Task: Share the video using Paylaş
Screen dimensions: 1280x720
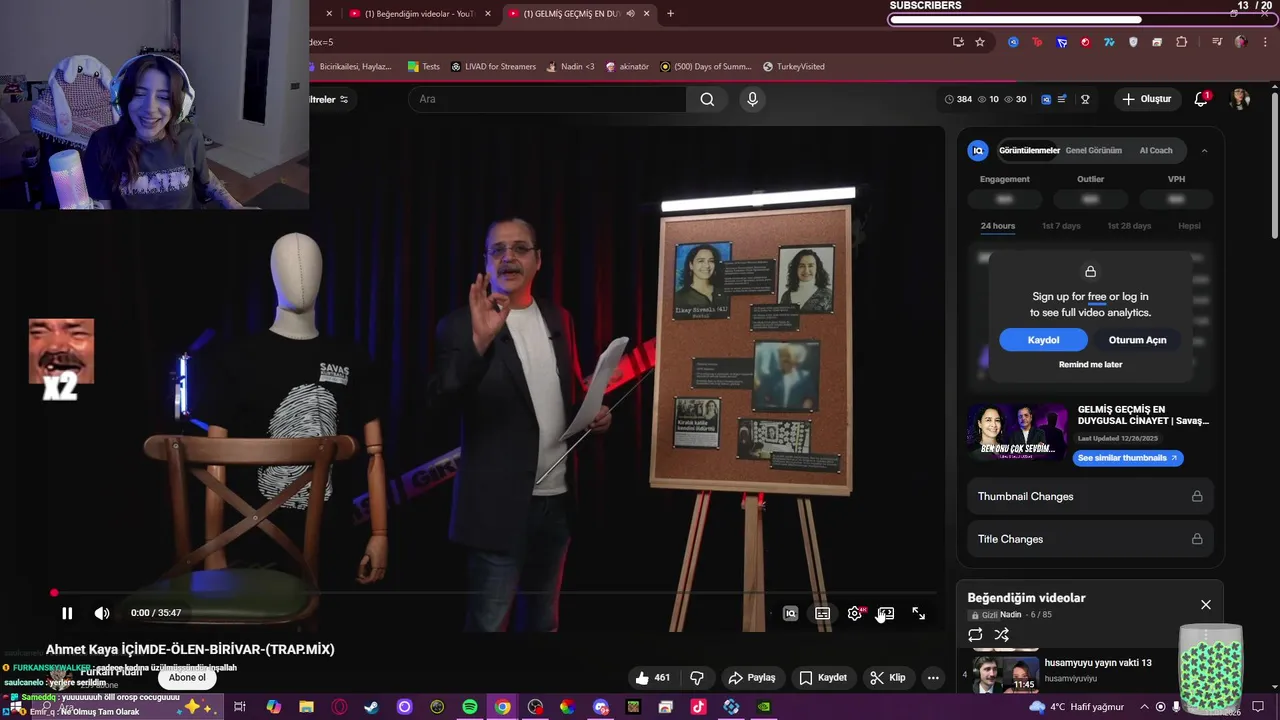Action: pos(752,677)
